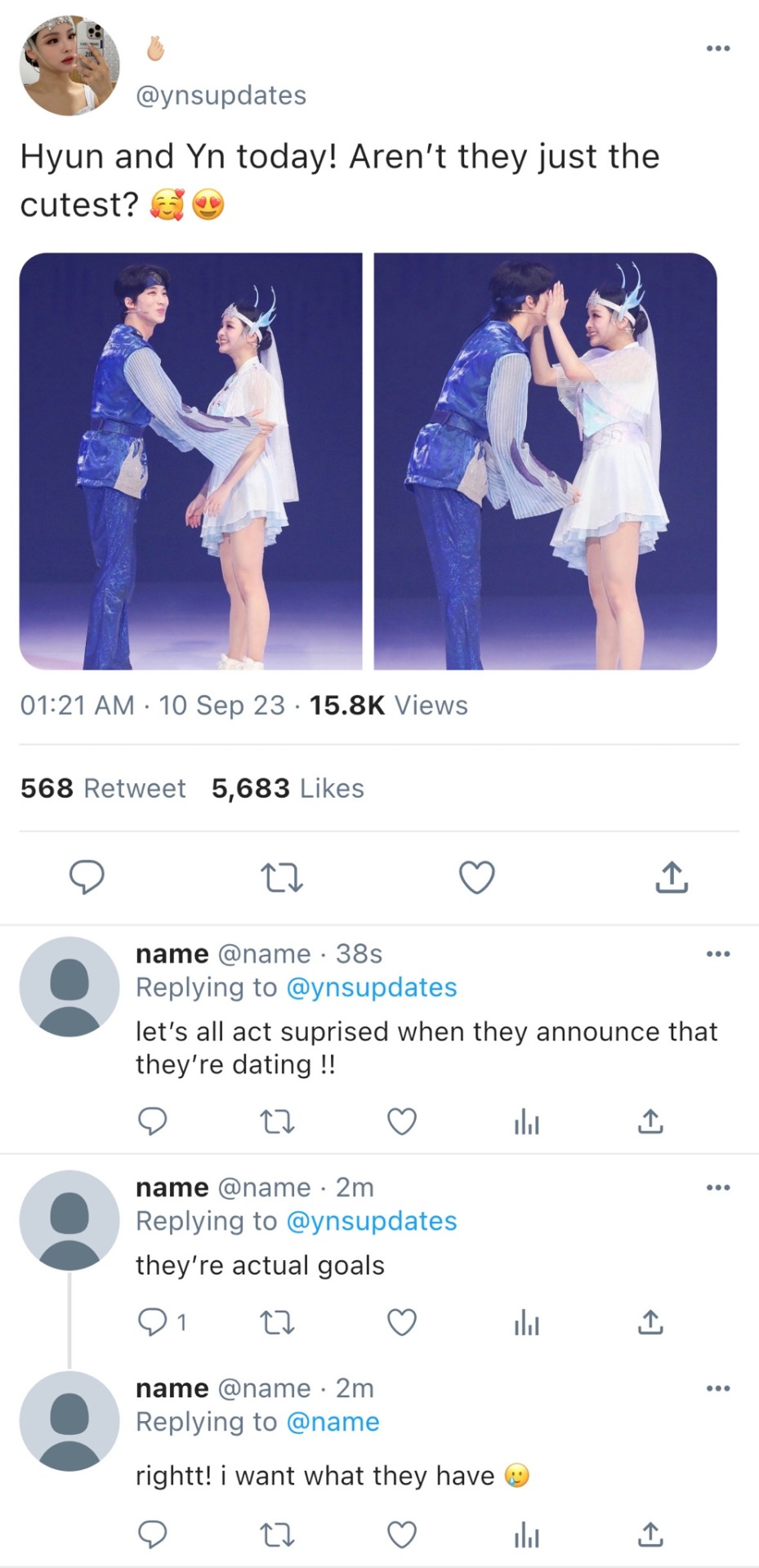The height and width of the screenshot is (1568, 759).
Task: Open the @ynsupdates handle at top
Action: click(x=221, y=96)
